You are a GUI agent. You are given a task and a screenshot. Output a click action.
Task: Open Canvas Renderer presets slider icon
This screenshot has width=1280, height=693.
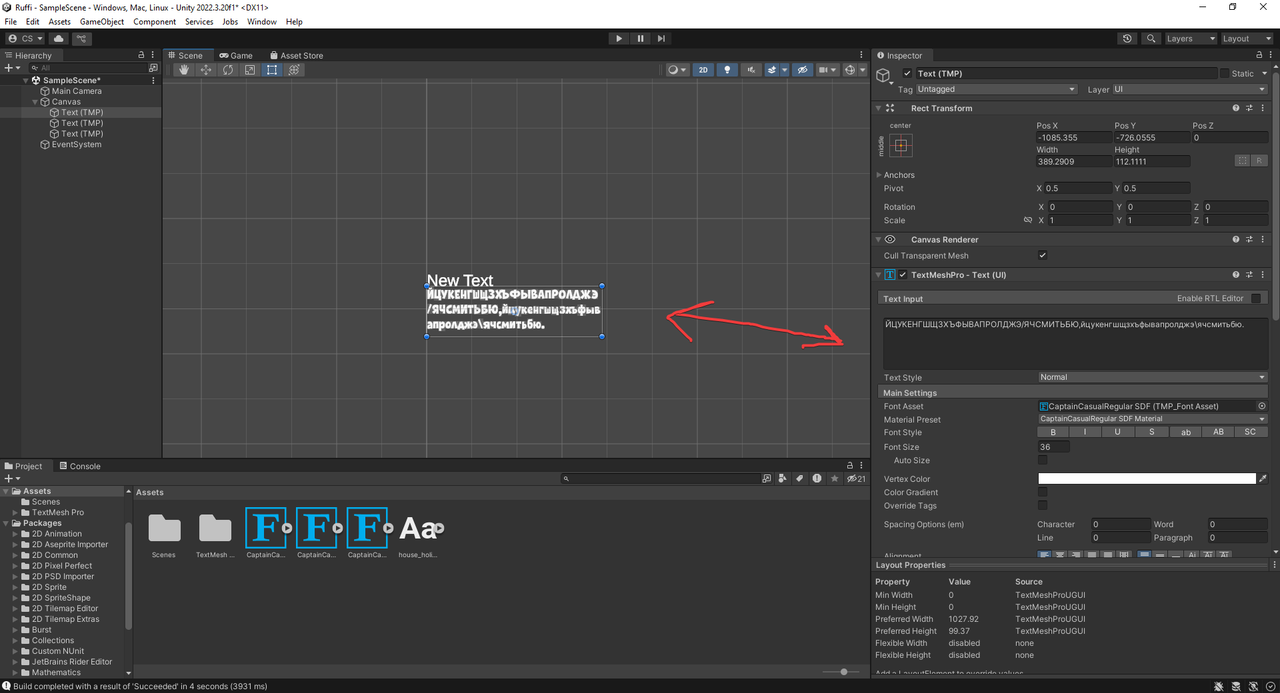[1249, 240]
